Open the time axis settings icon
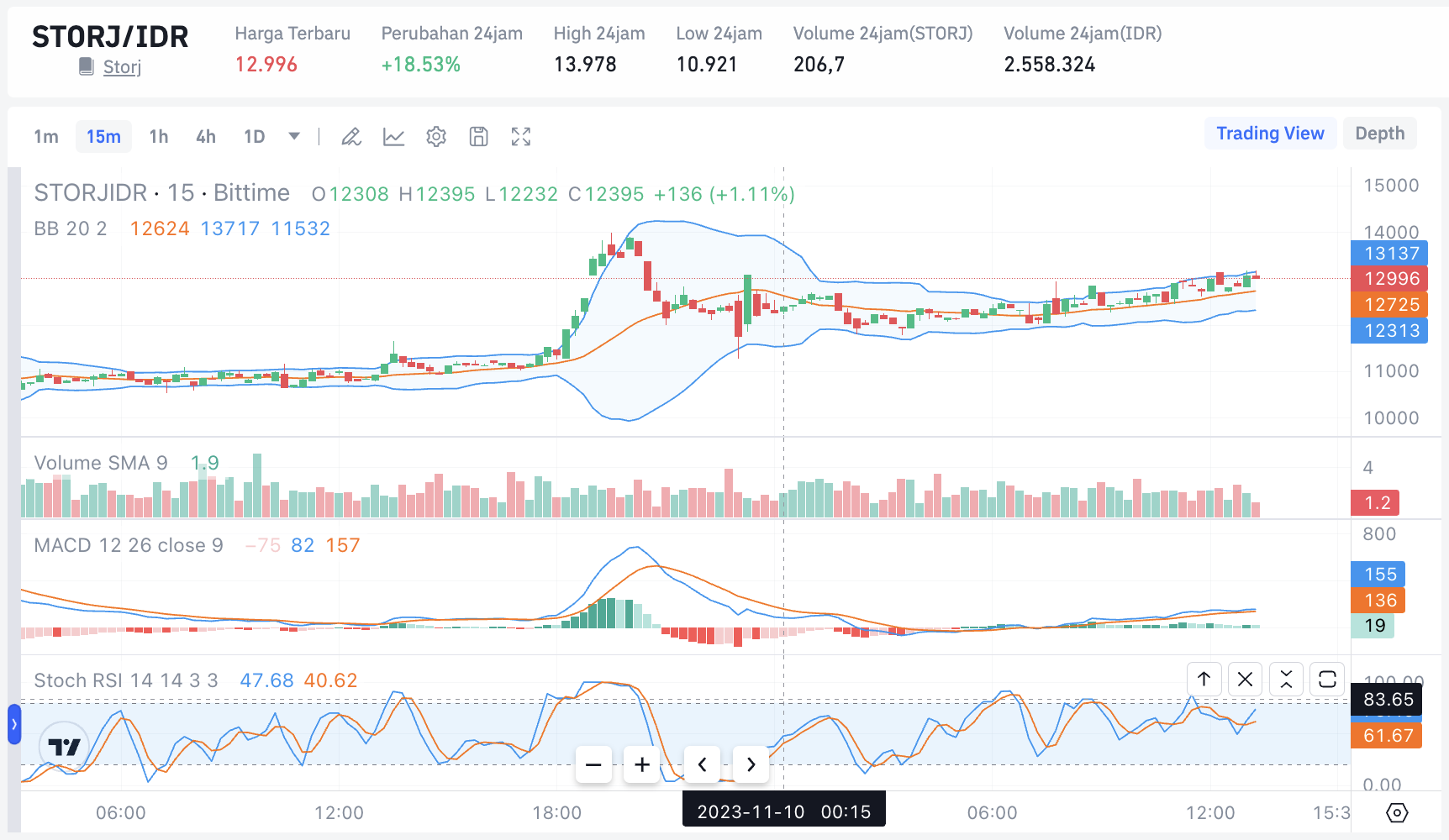 point(1396,812)
